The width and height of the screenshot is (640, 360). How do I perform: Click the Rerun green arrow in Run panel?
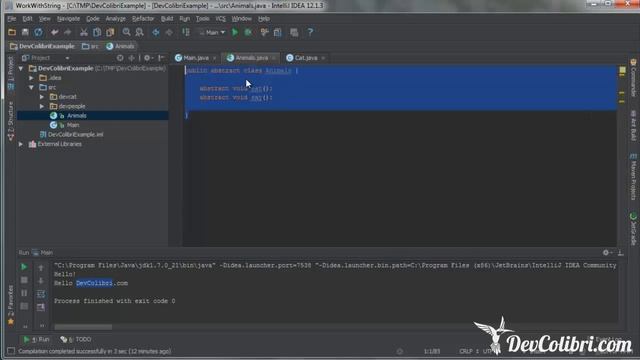pos(24,267)
